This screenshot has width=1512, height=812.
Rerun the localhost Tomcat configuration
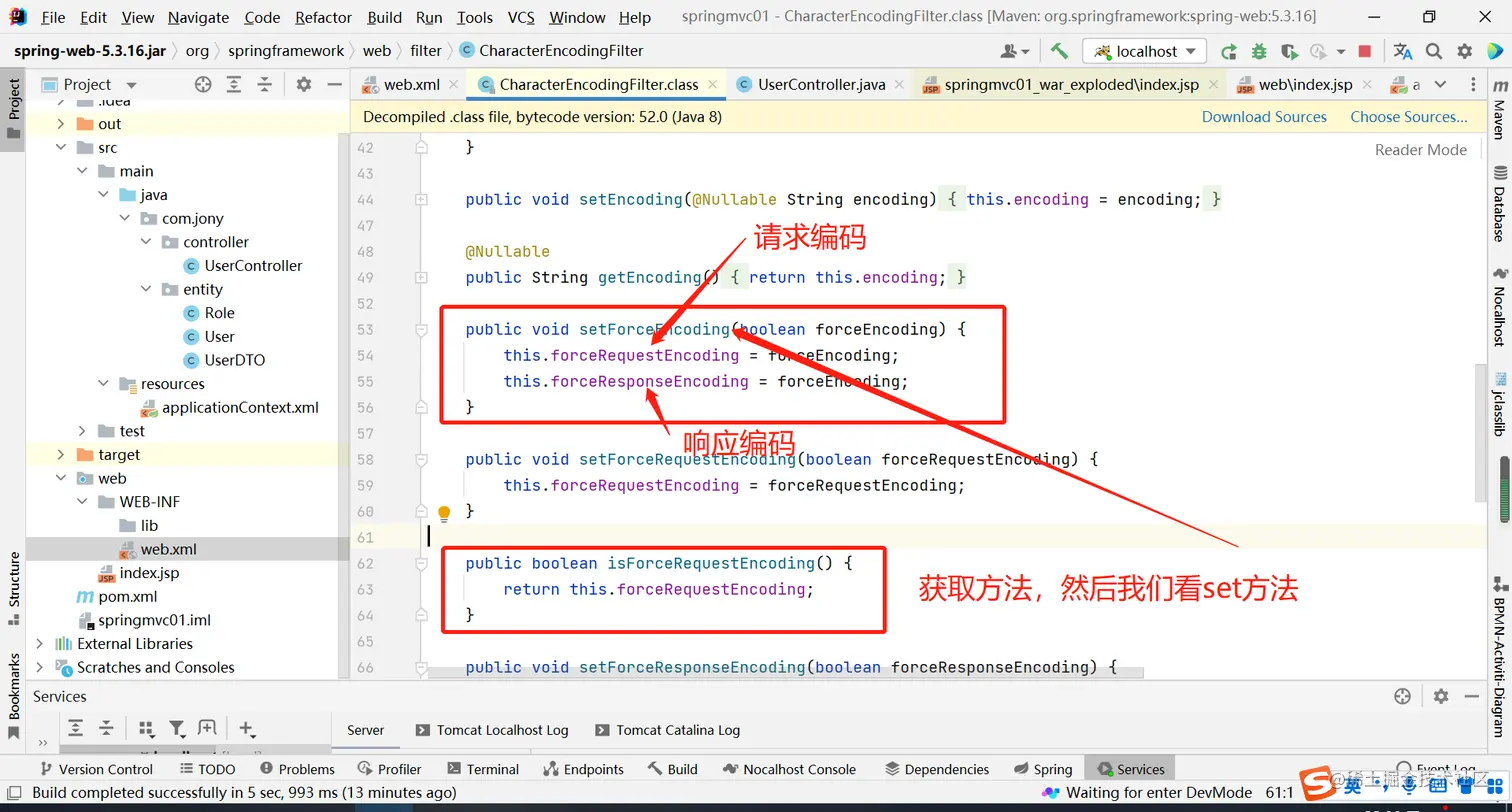tap(1229, 51)
